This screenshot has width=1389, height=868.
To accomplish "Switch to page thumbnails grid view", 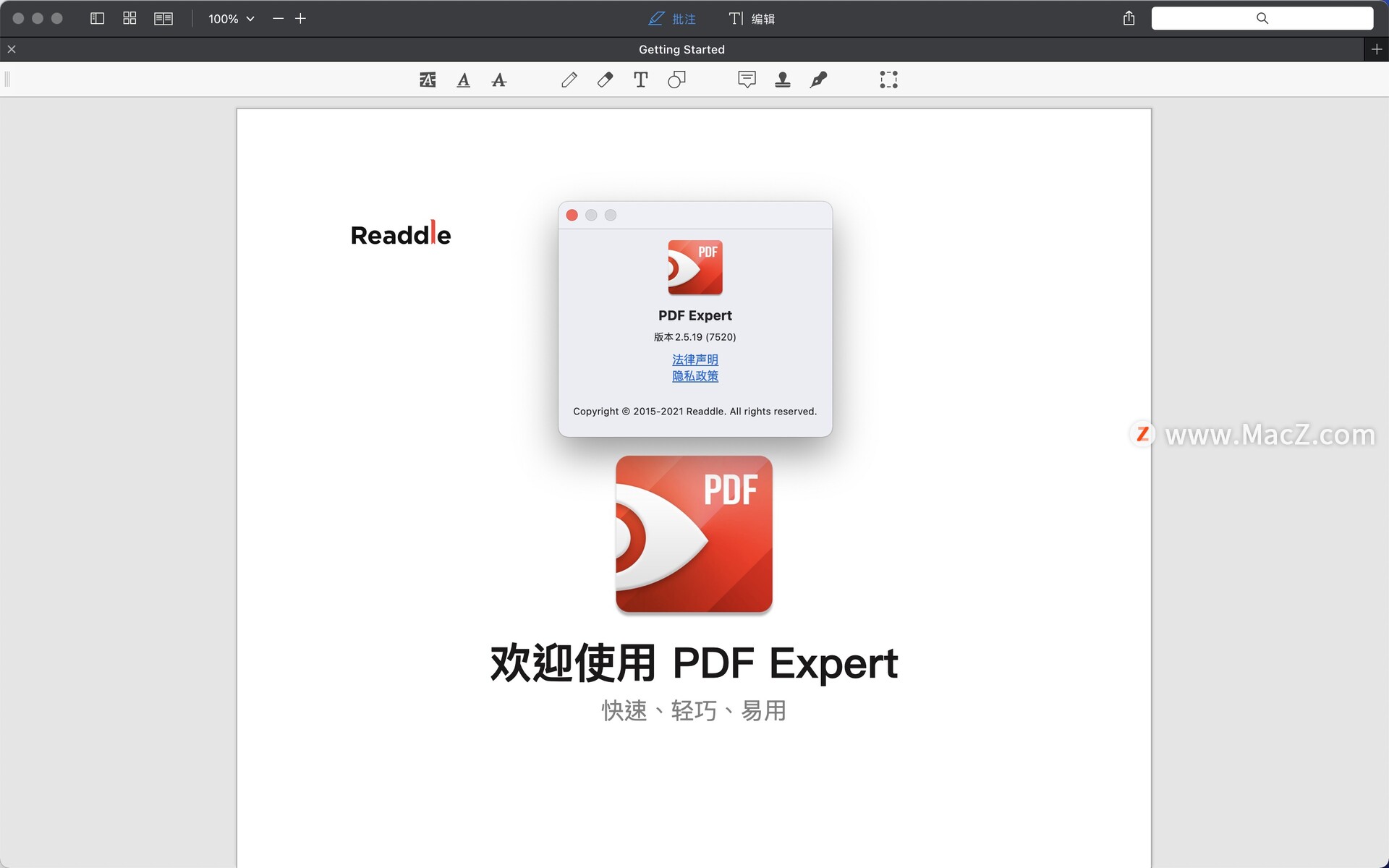I will coord(129,18).
